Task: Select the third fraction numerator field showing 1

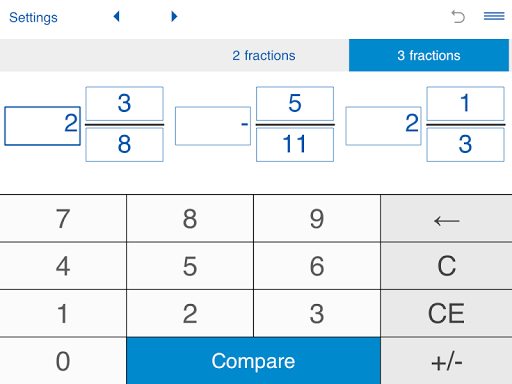Action: click(465, 104)
